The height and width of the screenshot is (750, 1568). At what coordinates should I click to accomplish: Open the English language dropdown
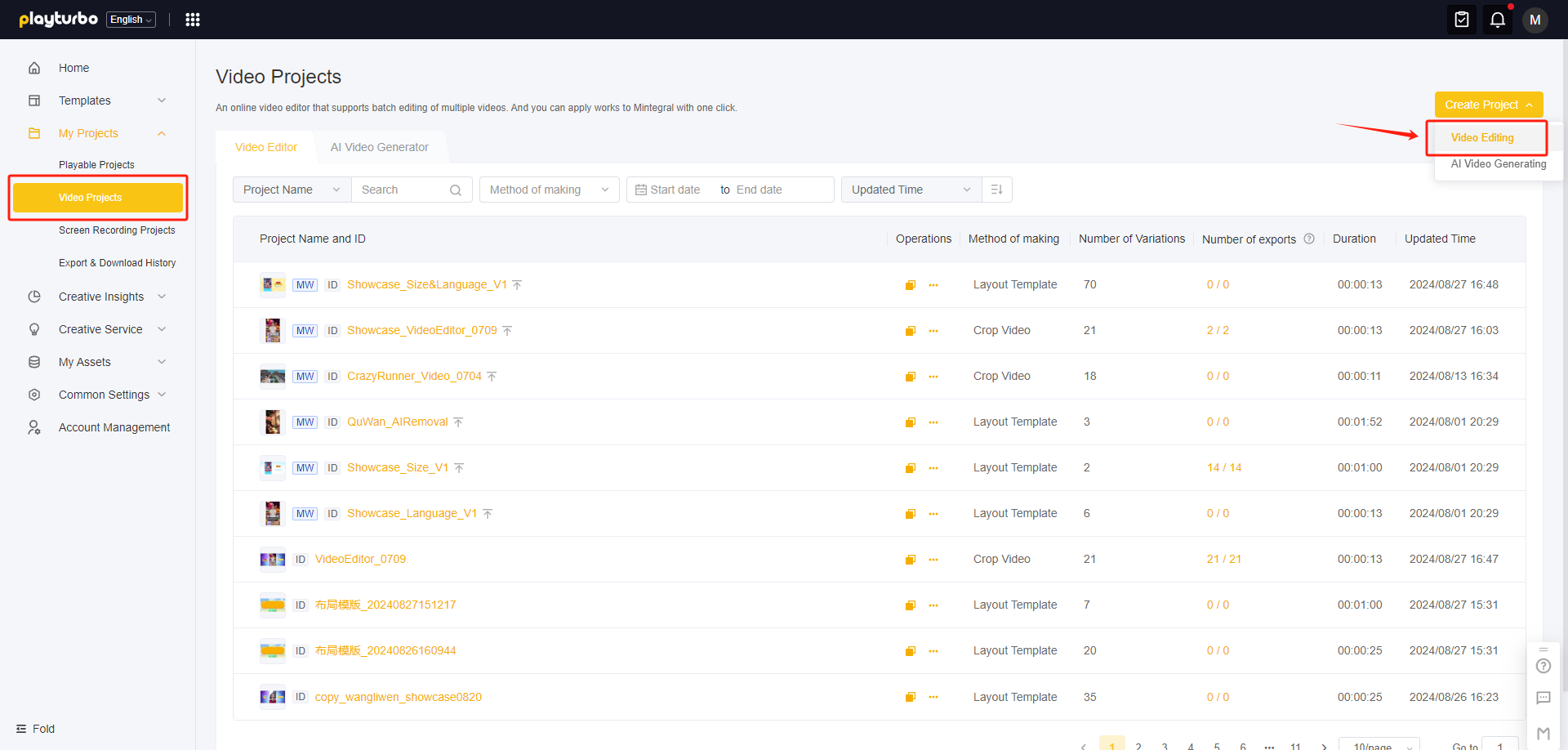click(131, 20)
